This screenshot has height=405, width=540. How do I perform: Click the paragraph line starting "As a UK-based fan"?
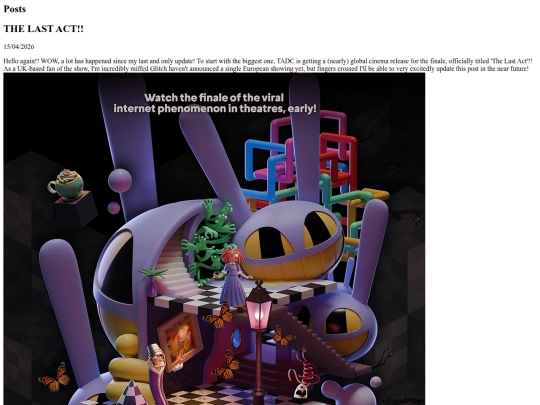click(266, 69)
